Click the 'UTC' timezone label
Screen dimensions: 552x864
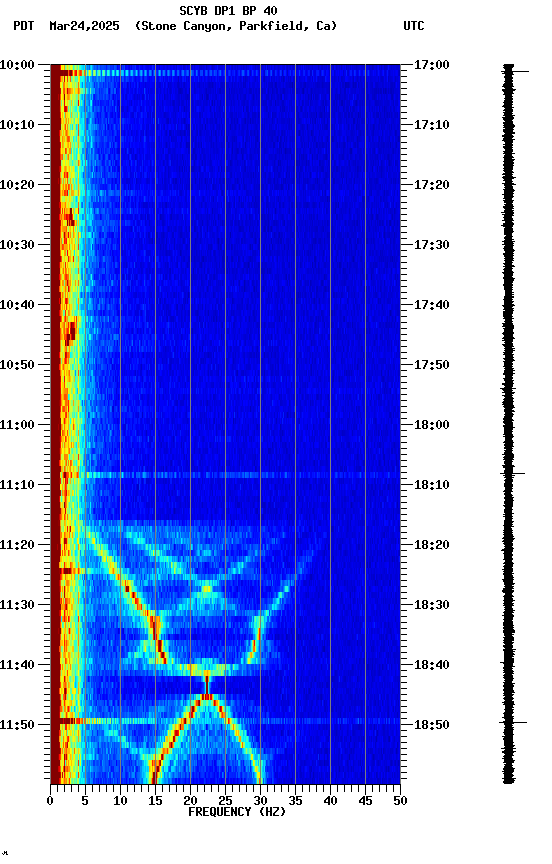click(x=414, y=26)
